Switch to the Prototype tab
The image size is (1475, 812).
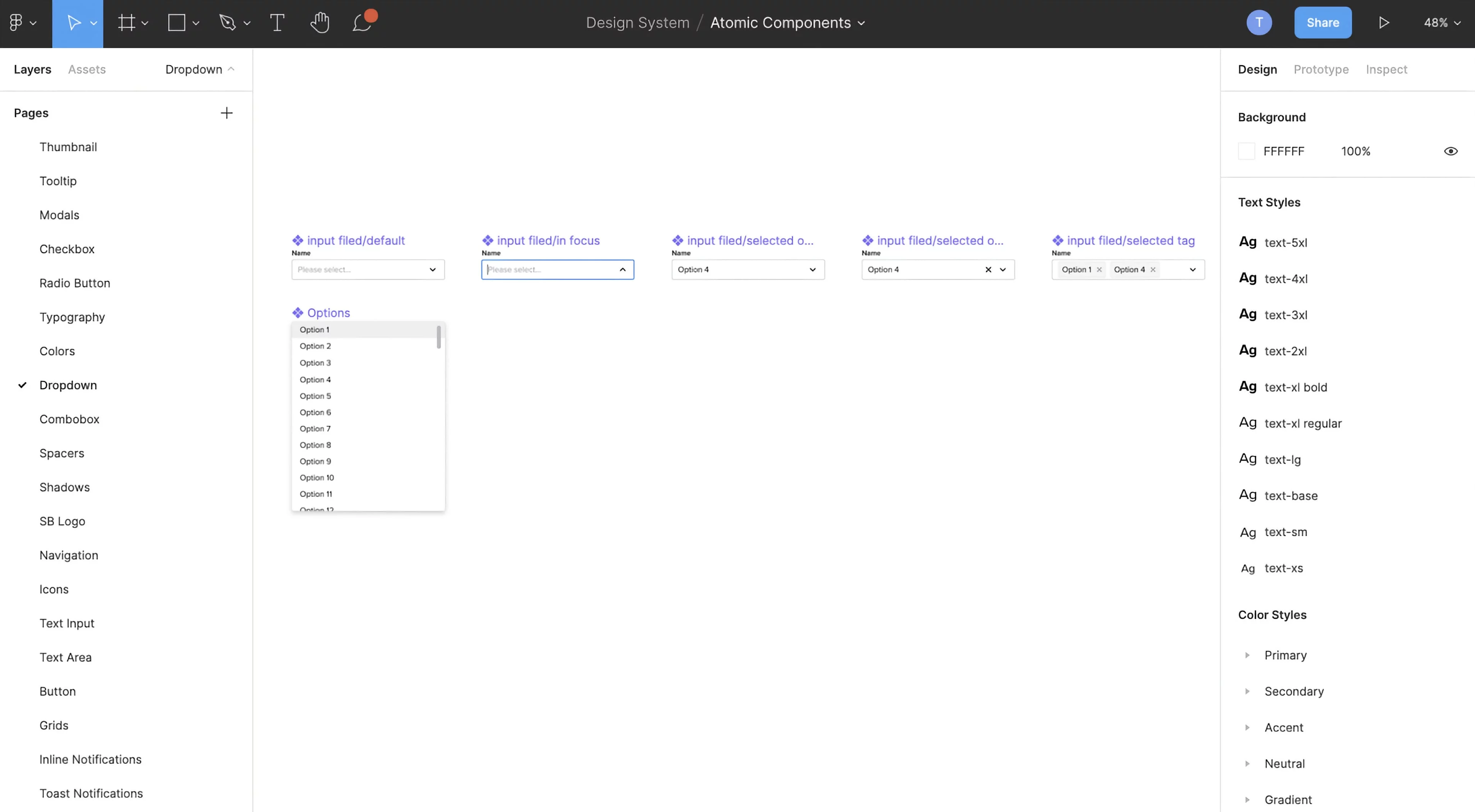(x=1321, y=69)
